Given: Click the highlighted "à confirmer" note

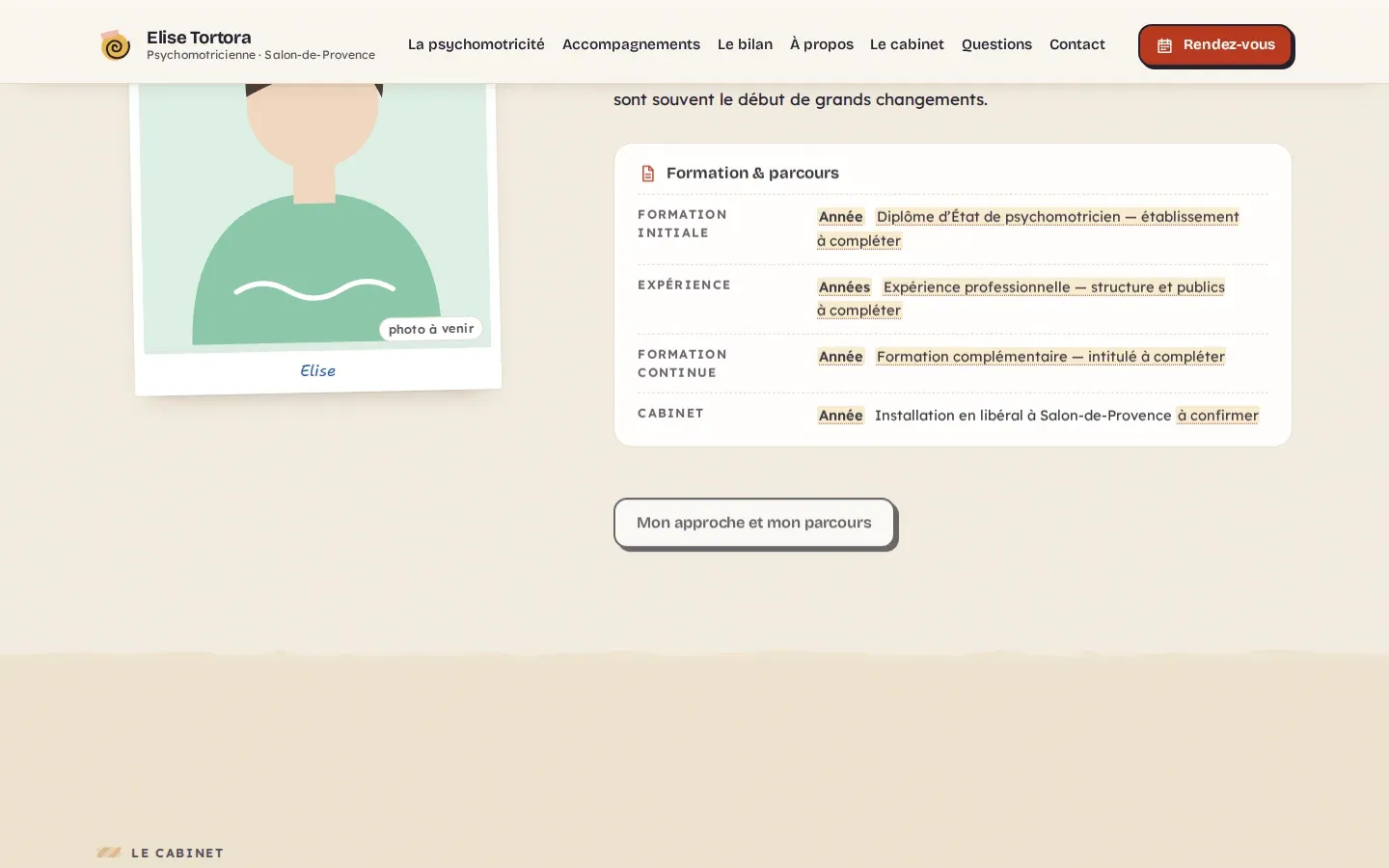Looking at the screenshot, I should coord(1217,416).
